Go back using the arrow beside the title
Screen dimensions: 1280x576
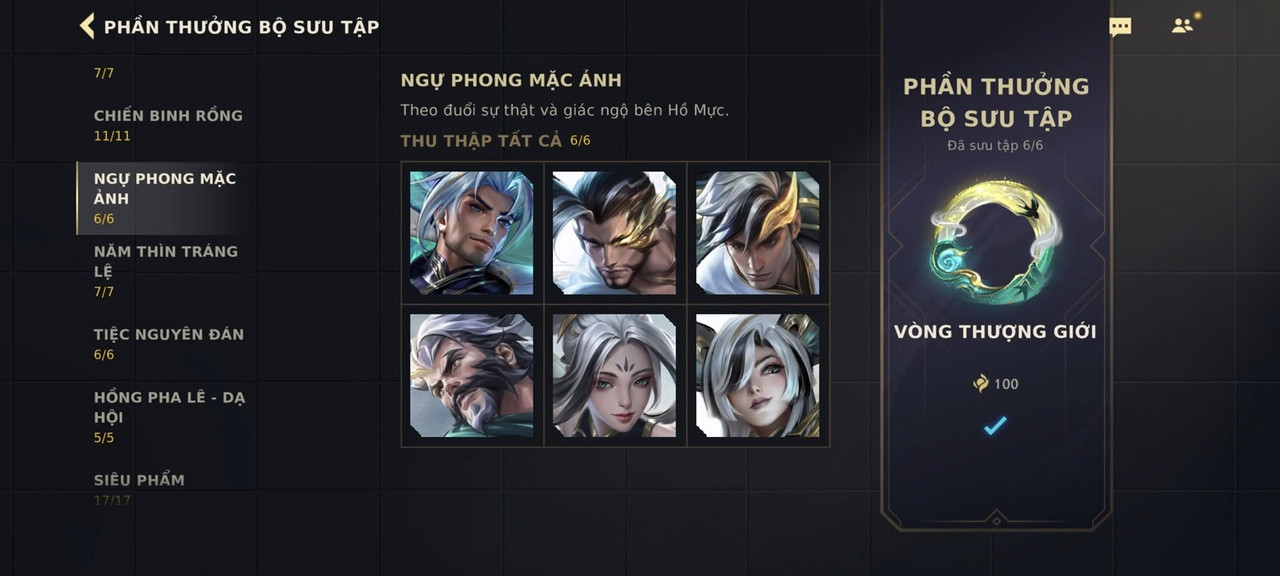click(87, 26)
